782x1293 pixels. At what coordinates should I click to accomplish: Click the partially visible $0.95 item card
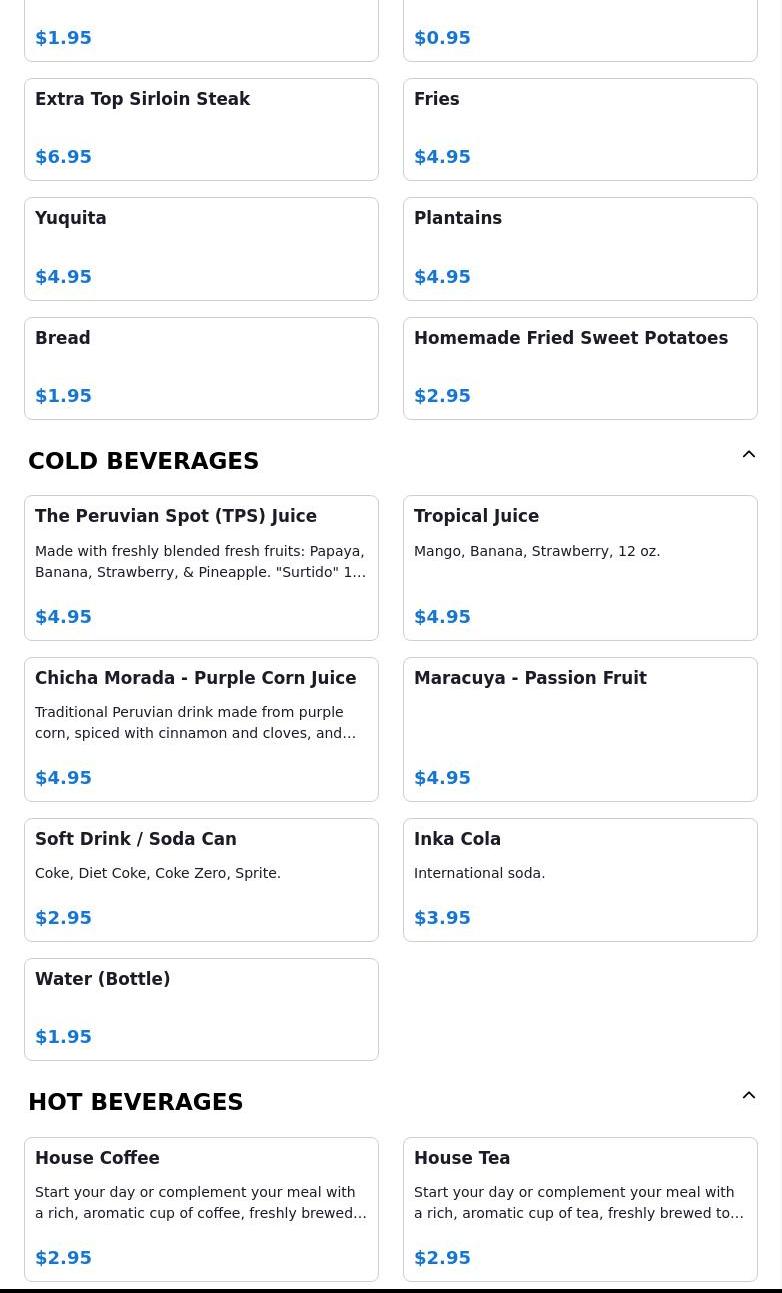pyautogui.click(x=580, y=32)
